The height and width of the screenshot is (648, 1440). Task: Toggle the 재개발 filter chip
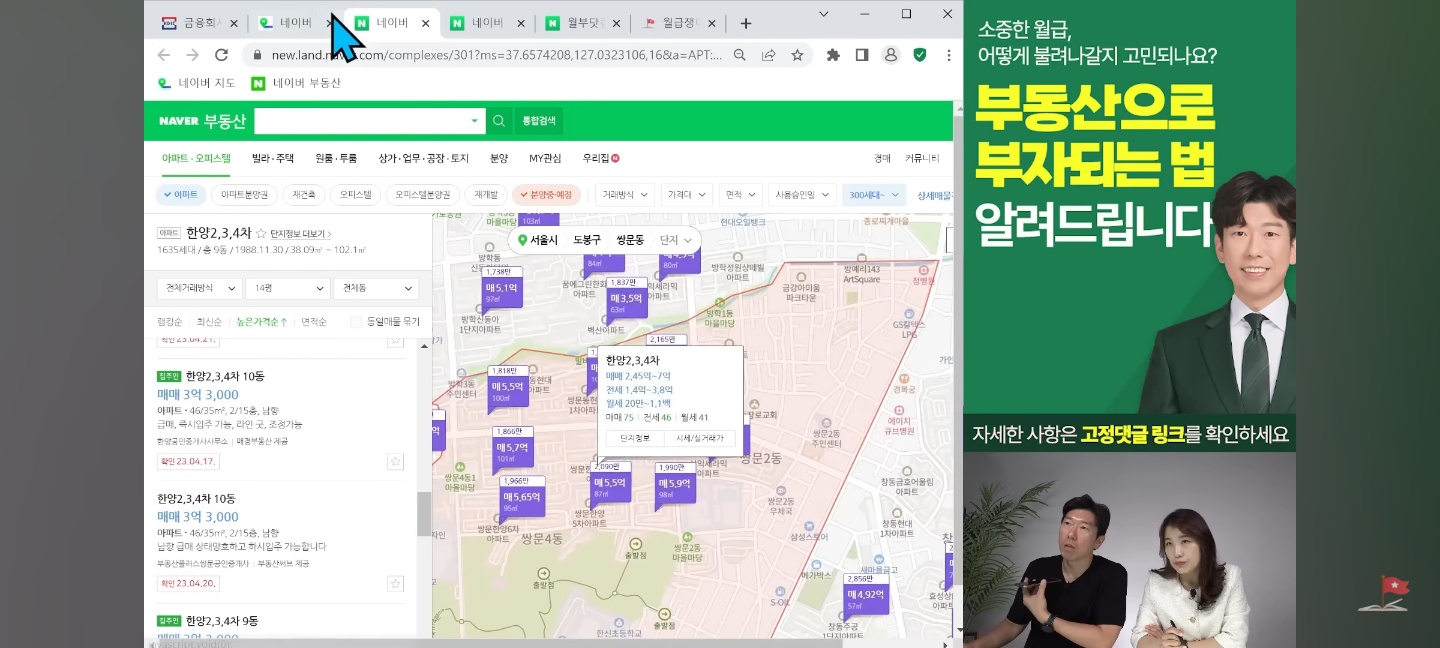[x=486, y=195]
